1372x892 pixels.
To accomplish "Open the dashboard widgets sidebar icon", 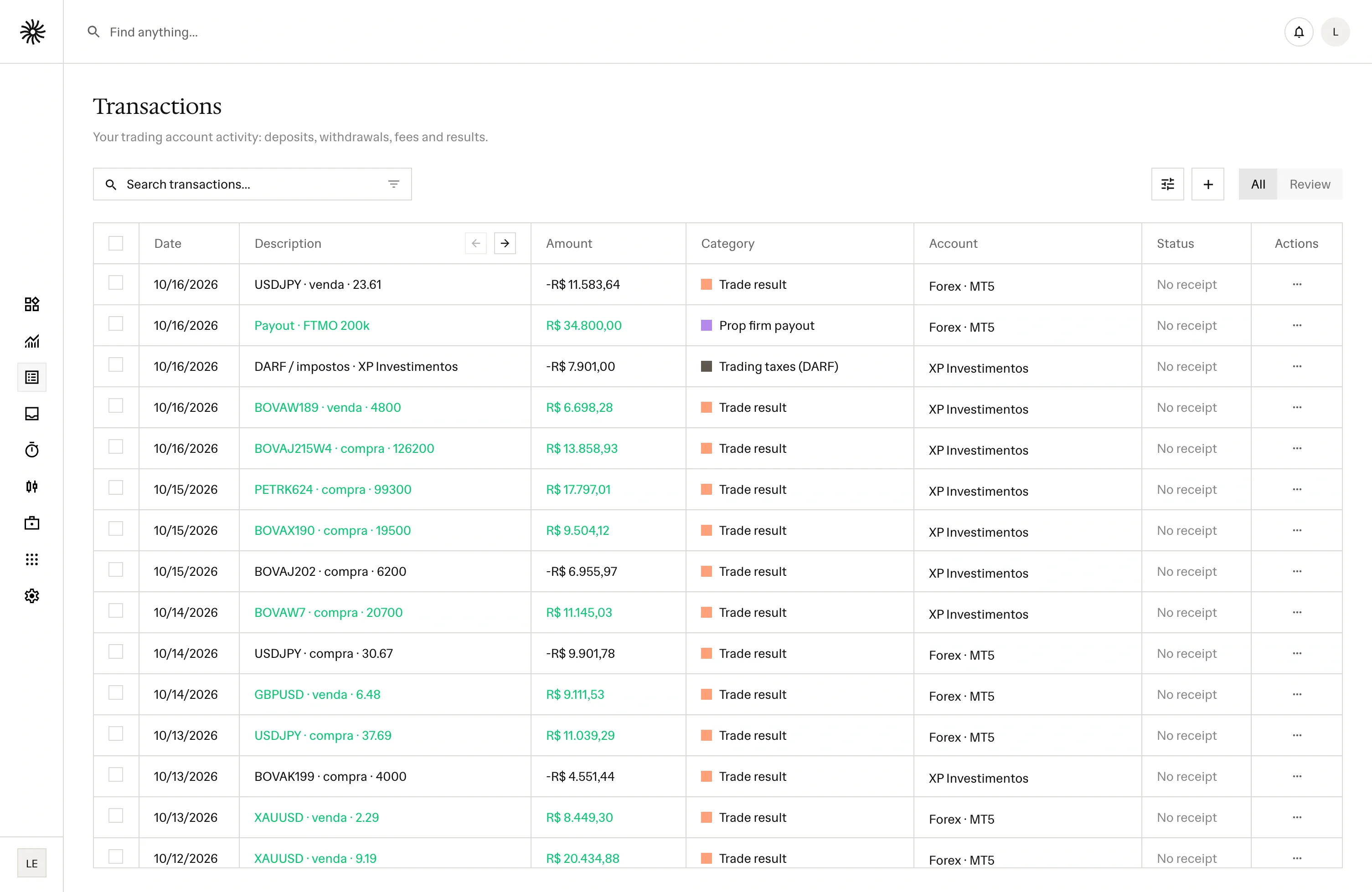I will [32, 304].
